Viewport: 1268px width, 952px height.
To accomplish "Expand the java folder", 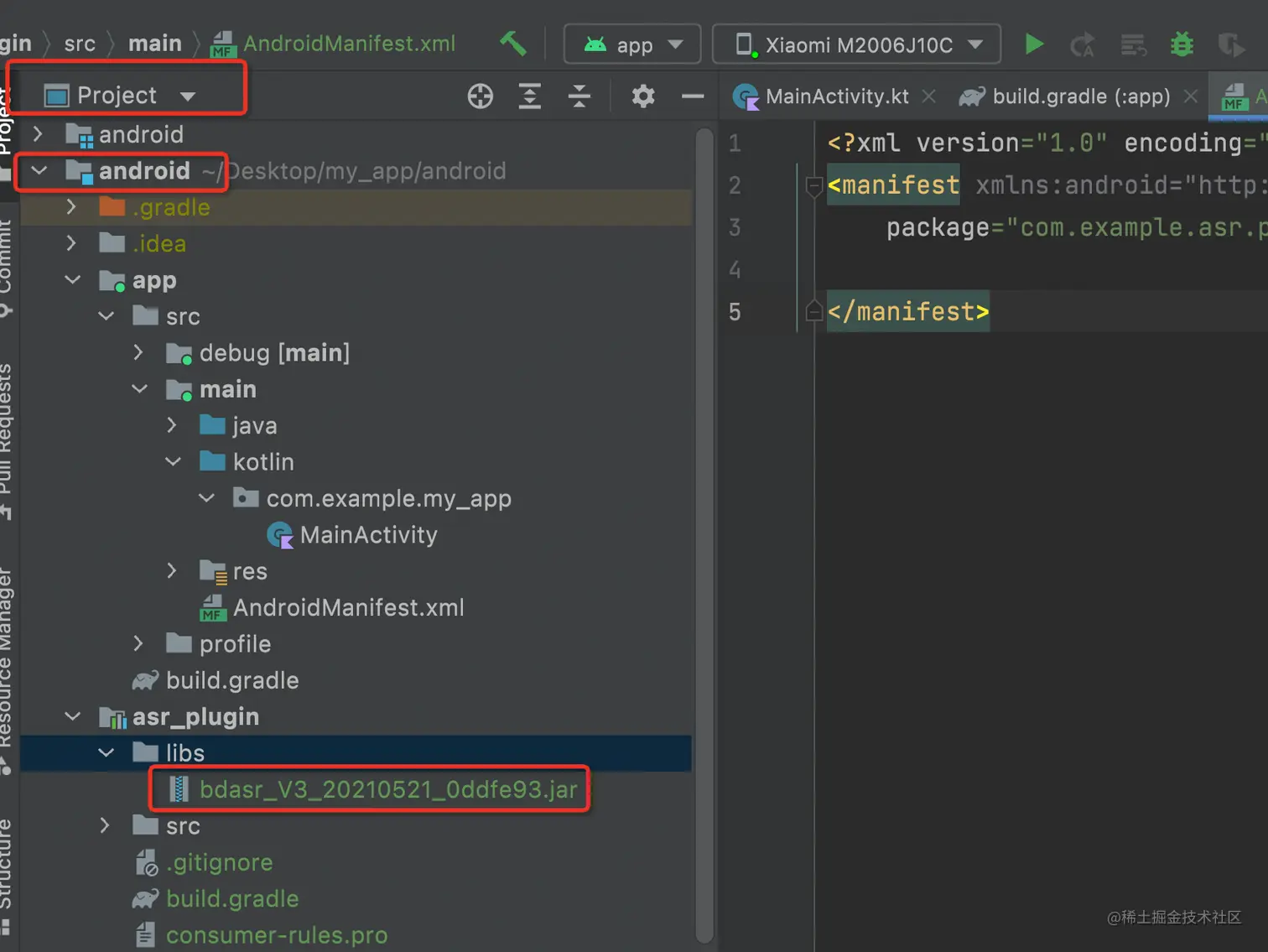I will click(173, 425).
